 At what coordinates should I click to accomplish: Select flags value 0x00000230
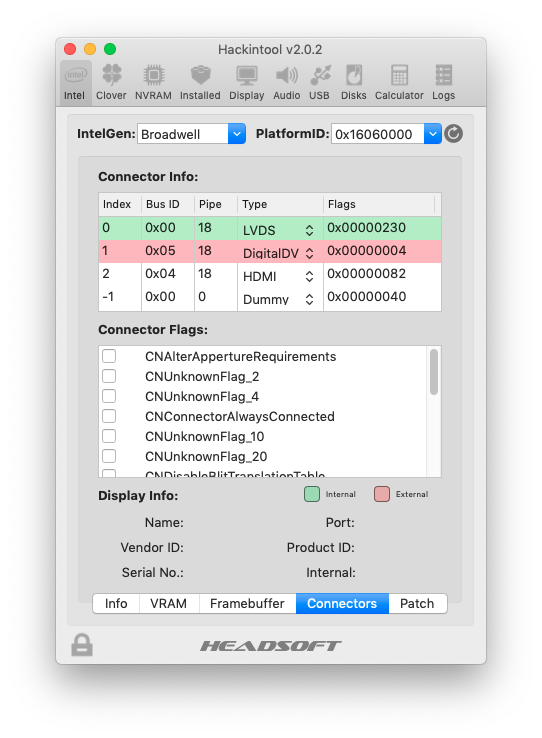pyautogui.click(x=367, y=228)
